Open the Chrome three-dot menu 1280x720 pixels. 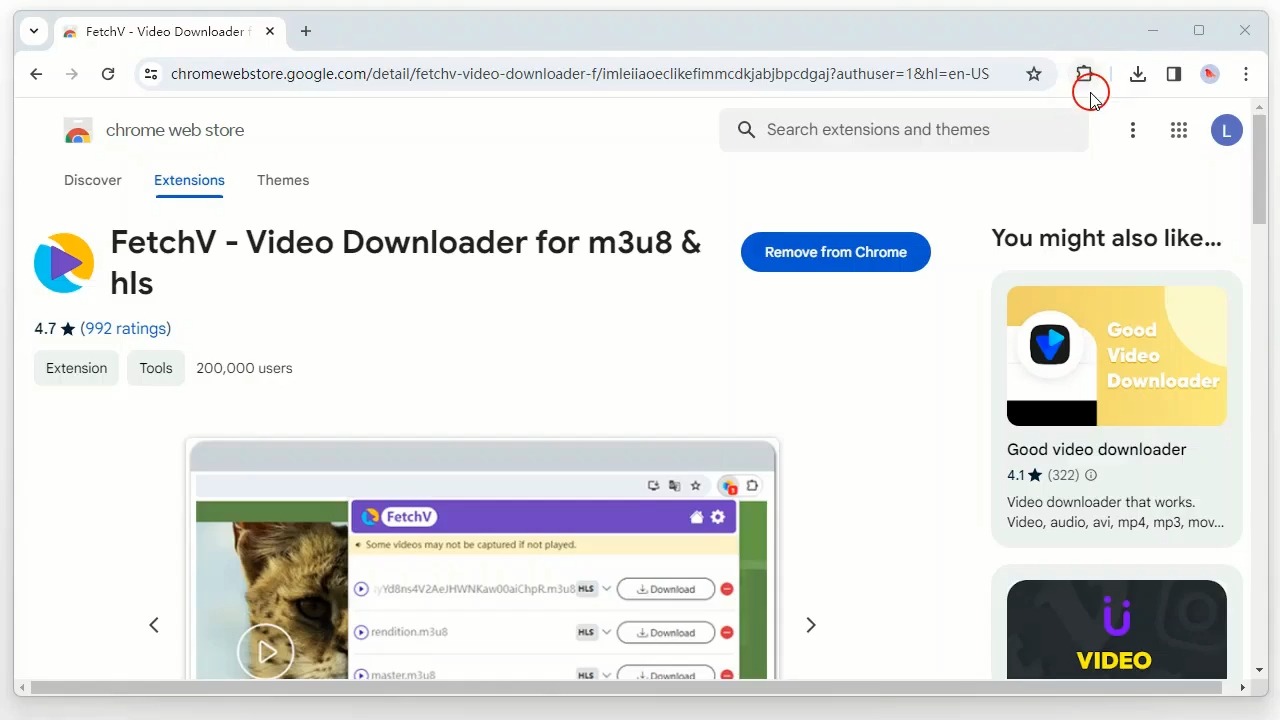pyautogui.click(x=1246, y=74)
